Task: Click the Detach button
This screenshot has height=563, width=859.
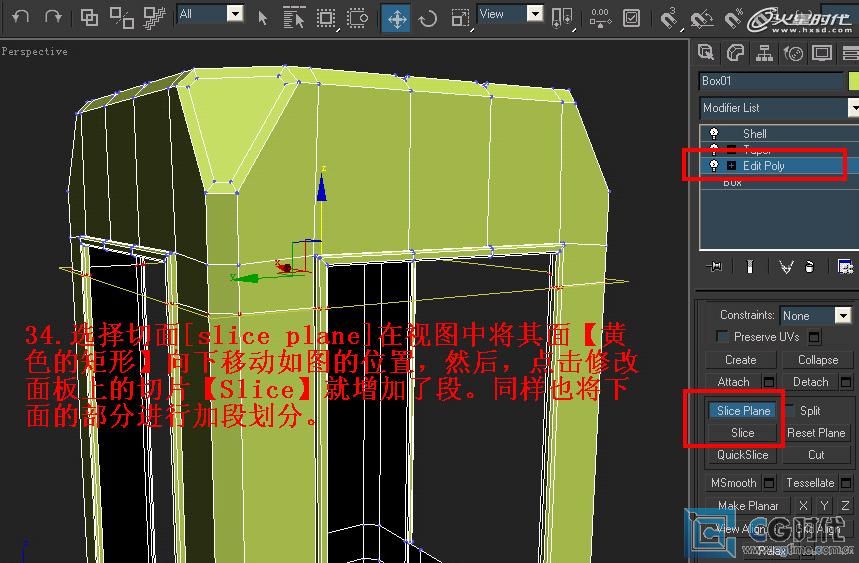Action: 810,382
